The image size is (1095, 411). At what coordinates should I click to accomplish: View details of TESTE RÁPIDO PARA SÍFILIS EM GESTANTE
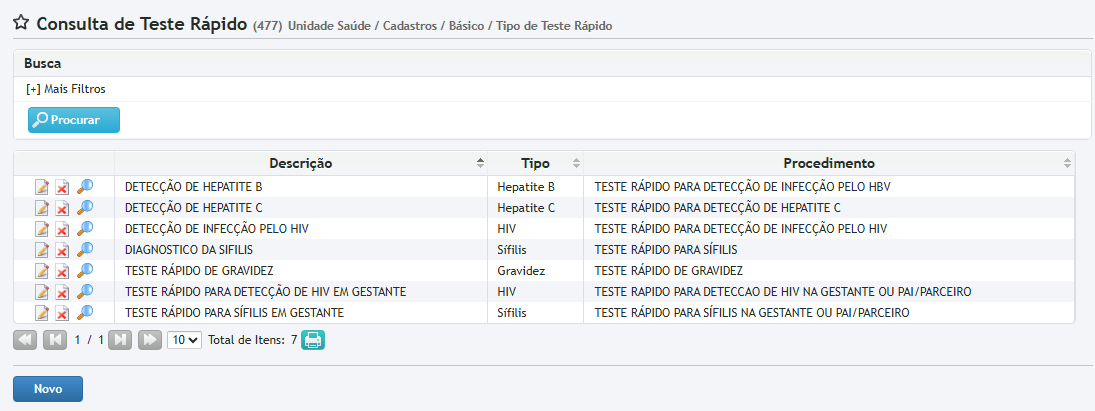85,313
